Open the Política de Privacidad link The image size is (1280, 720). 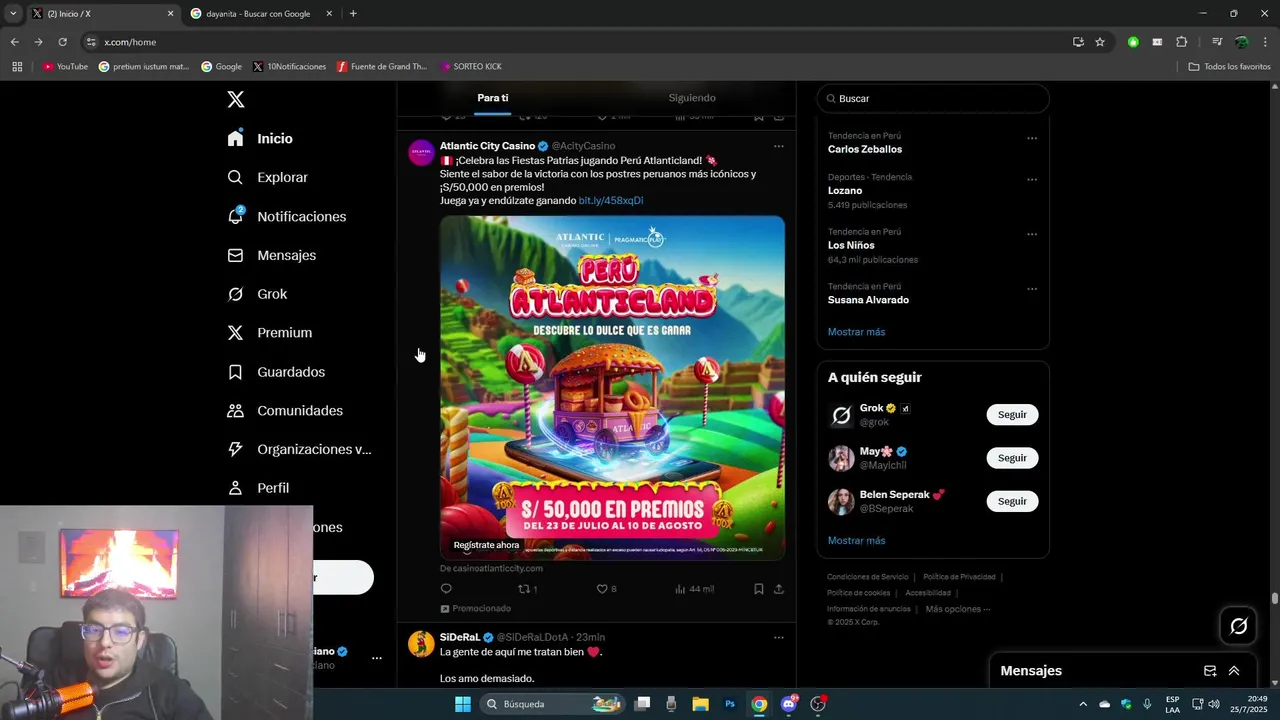click(959, 577)
